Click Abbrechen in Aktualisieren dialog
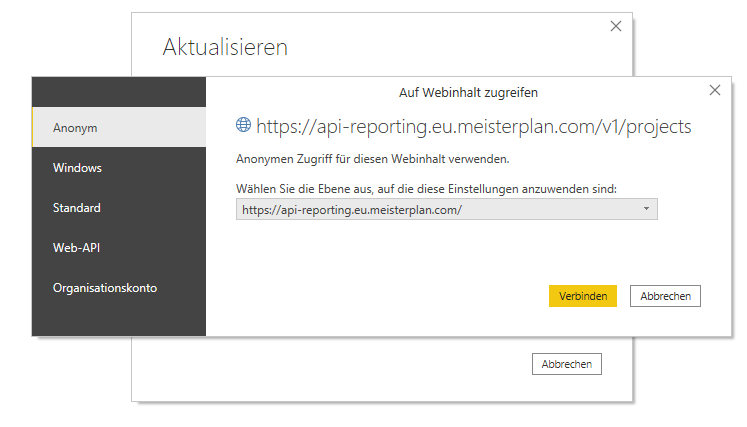 coord(566,364)
